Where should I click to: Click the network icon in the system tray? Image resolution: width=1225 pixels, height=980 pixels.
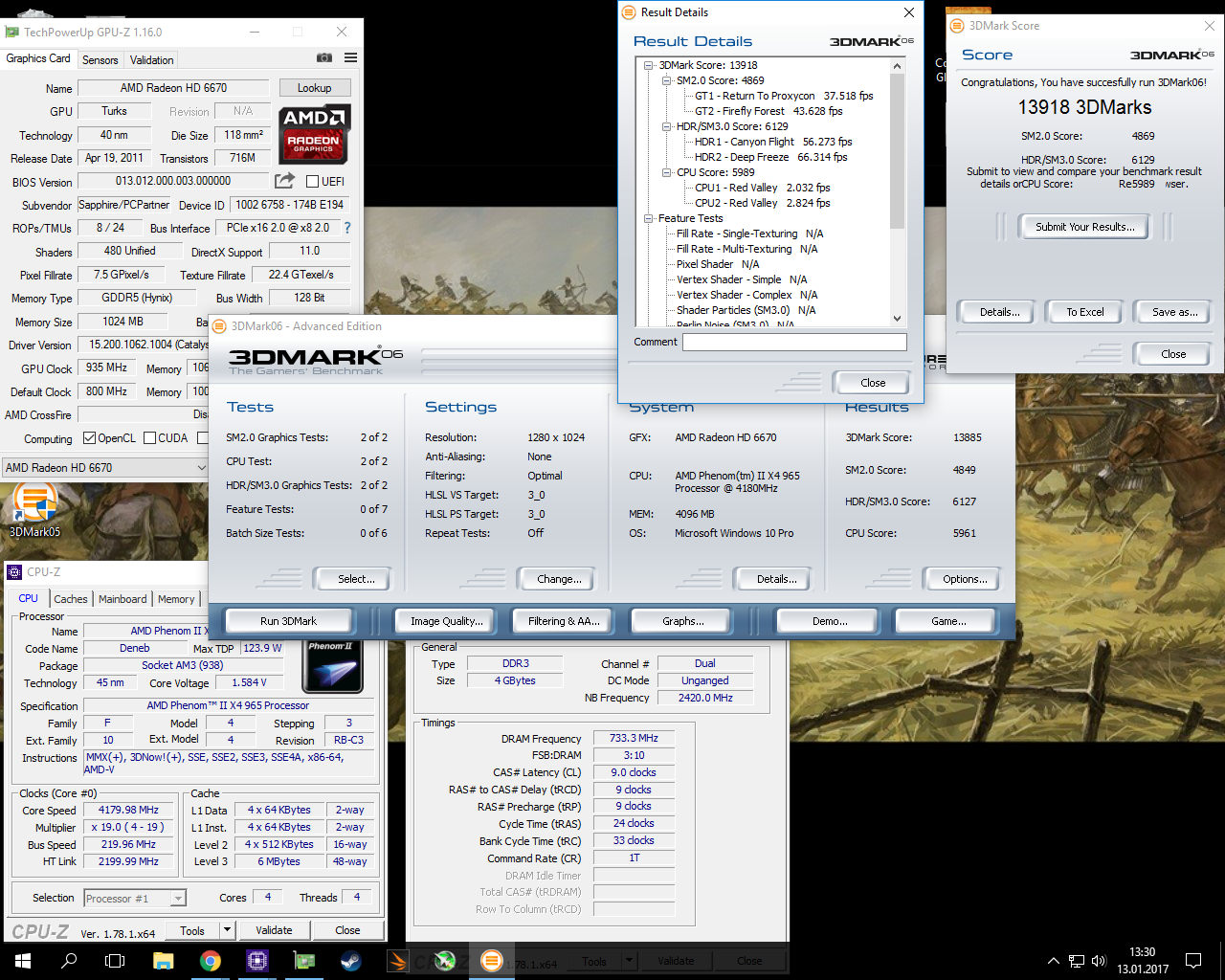pyautogui.click(x=1077, y=961)
